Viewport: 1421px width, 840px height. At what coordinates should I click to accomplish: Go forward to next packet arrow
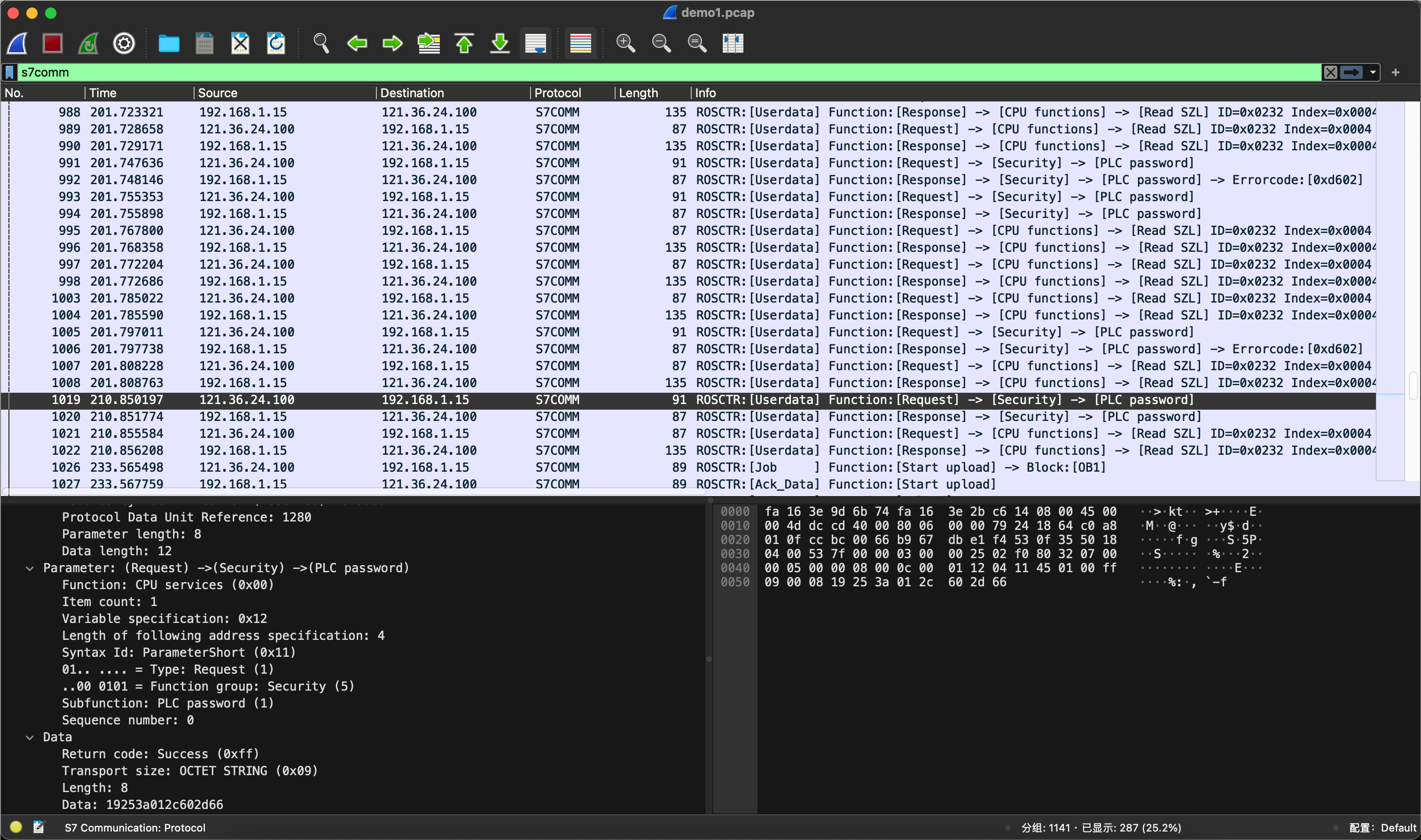[392, 43]
